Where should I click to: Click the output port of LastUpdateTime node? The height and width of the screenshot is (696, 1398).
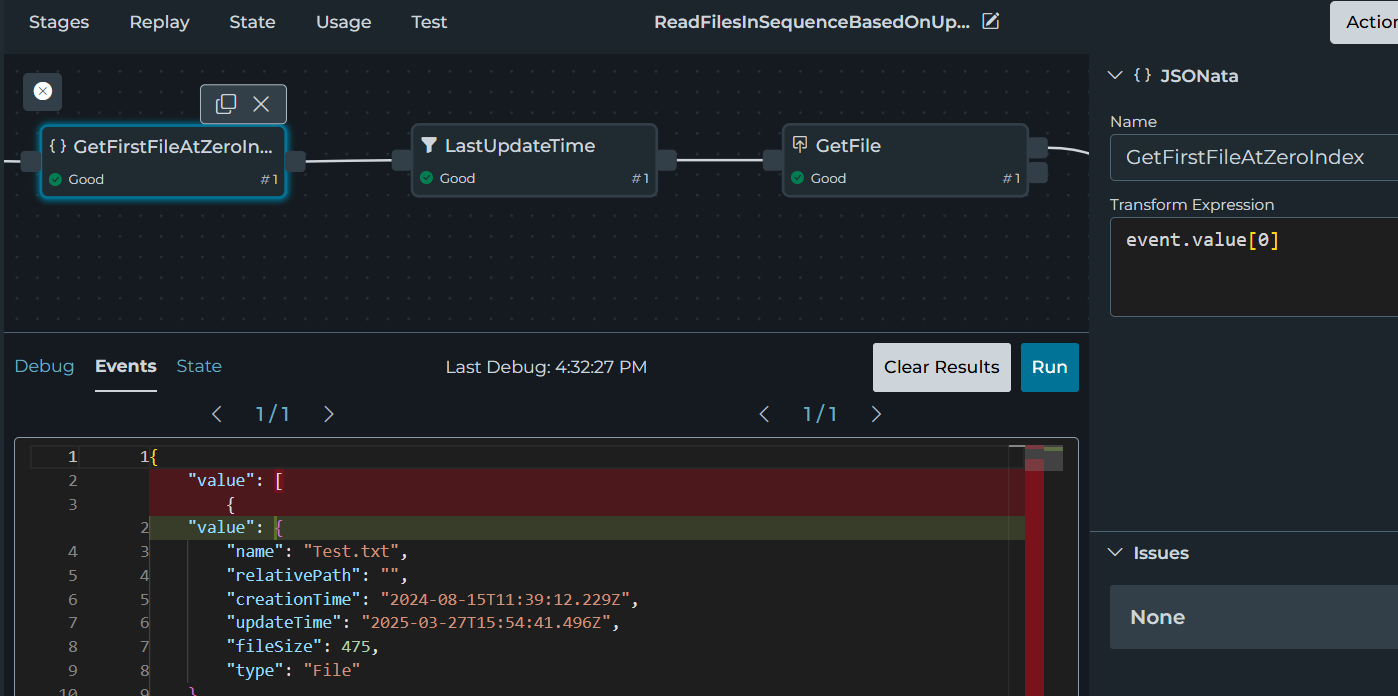[x=666, y=160]
